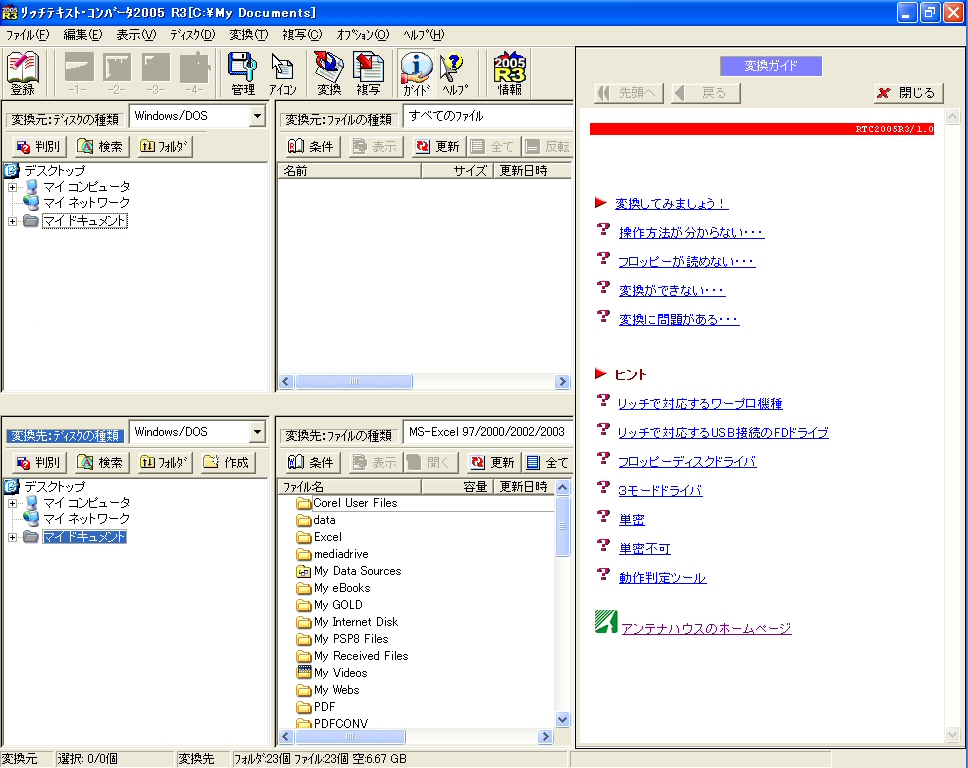The width and height of the screenshot is (968, 768).
Task: Click フォルダ in the source disk panel
Action: 164,146
